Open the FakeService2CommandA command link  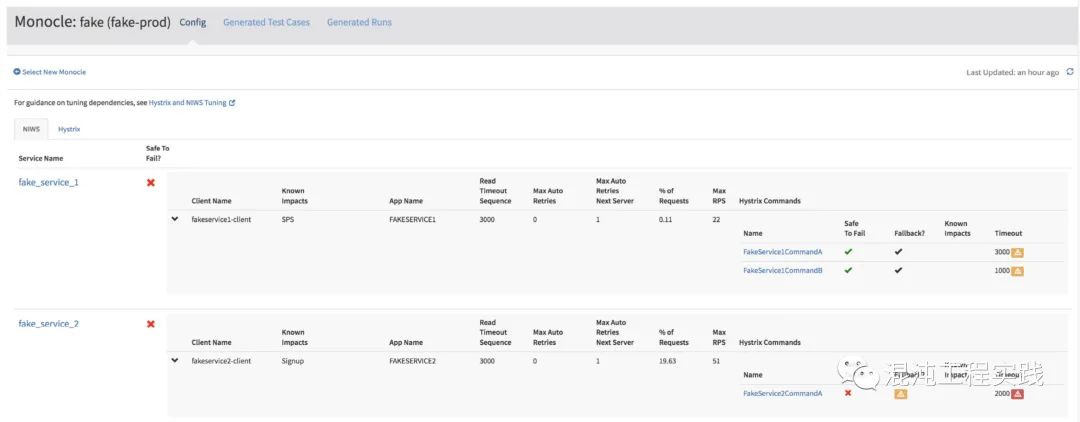coord(782,394)
